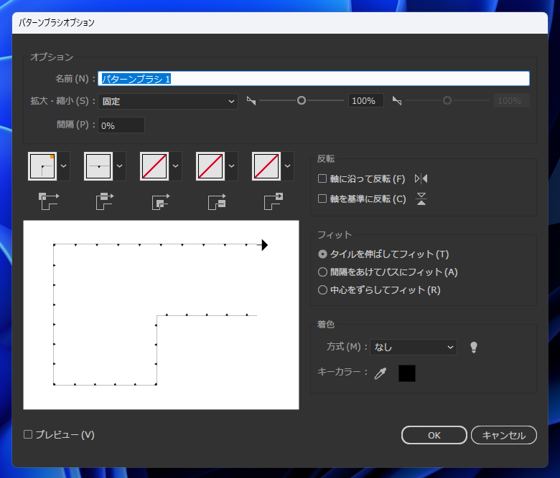Image resolution: width=560 pixels, height=478 pixels.
Task: Open the 拡大・縮小 dropdown set to 固定
Action: pyautogui.click(x=168, y=101)
